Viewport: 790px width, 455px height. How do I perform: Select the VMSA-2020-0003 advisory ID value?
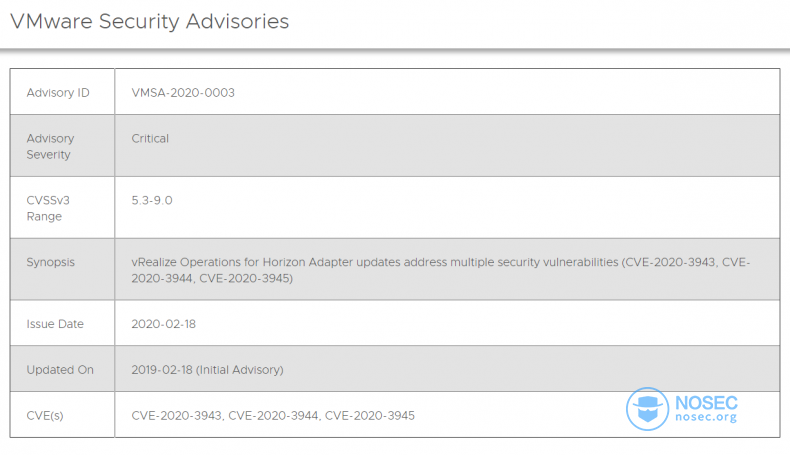click(183, 93)
